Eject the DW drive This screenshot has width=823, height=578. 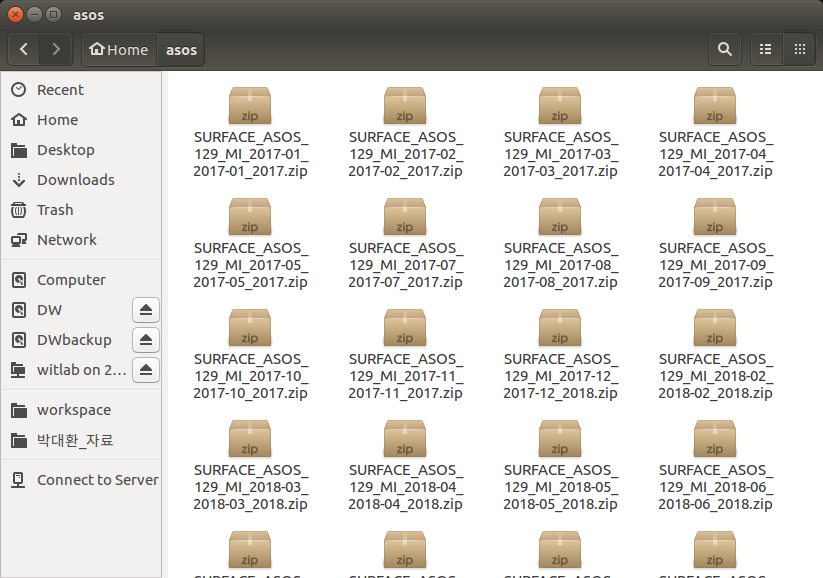point(146,310)
